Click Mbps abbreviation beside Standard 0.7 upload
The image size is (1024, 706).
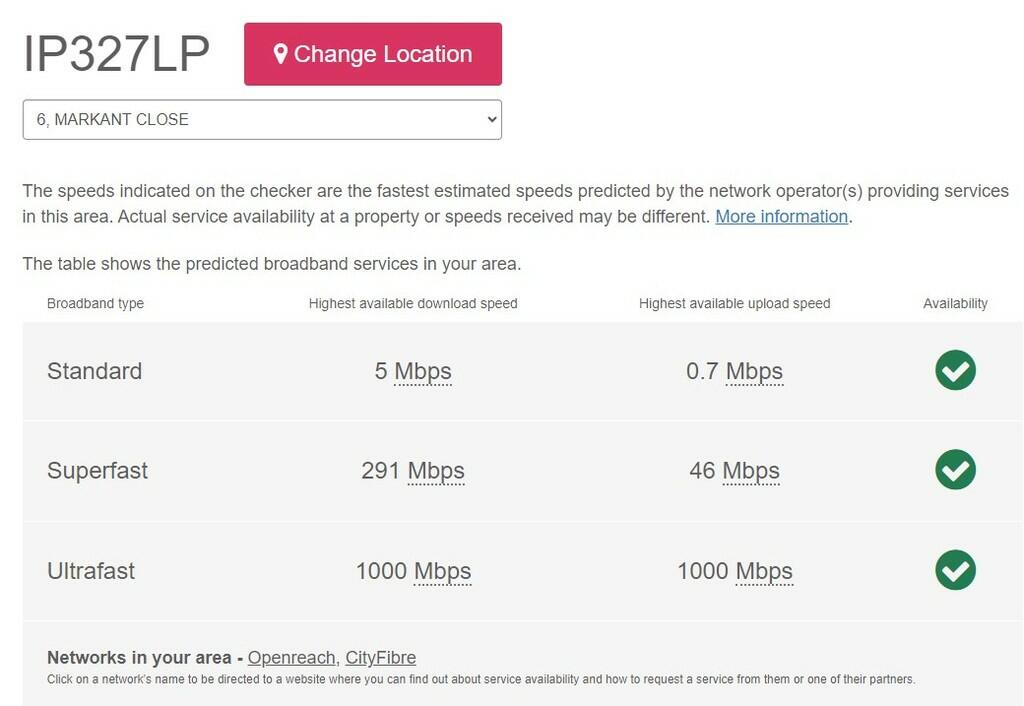coord(754,371)
